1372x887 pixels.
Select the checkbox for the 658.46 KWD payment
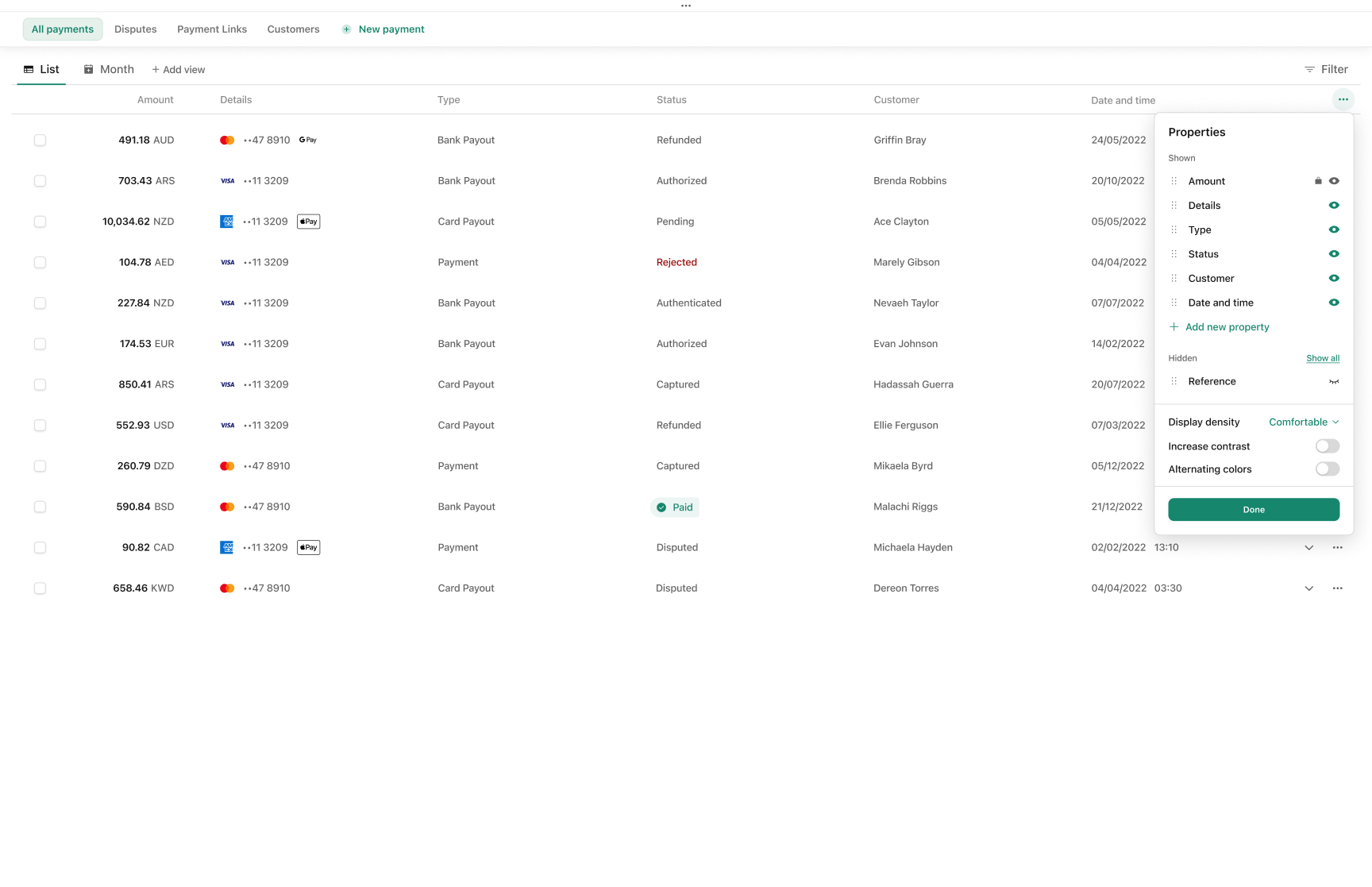[40, 588]
